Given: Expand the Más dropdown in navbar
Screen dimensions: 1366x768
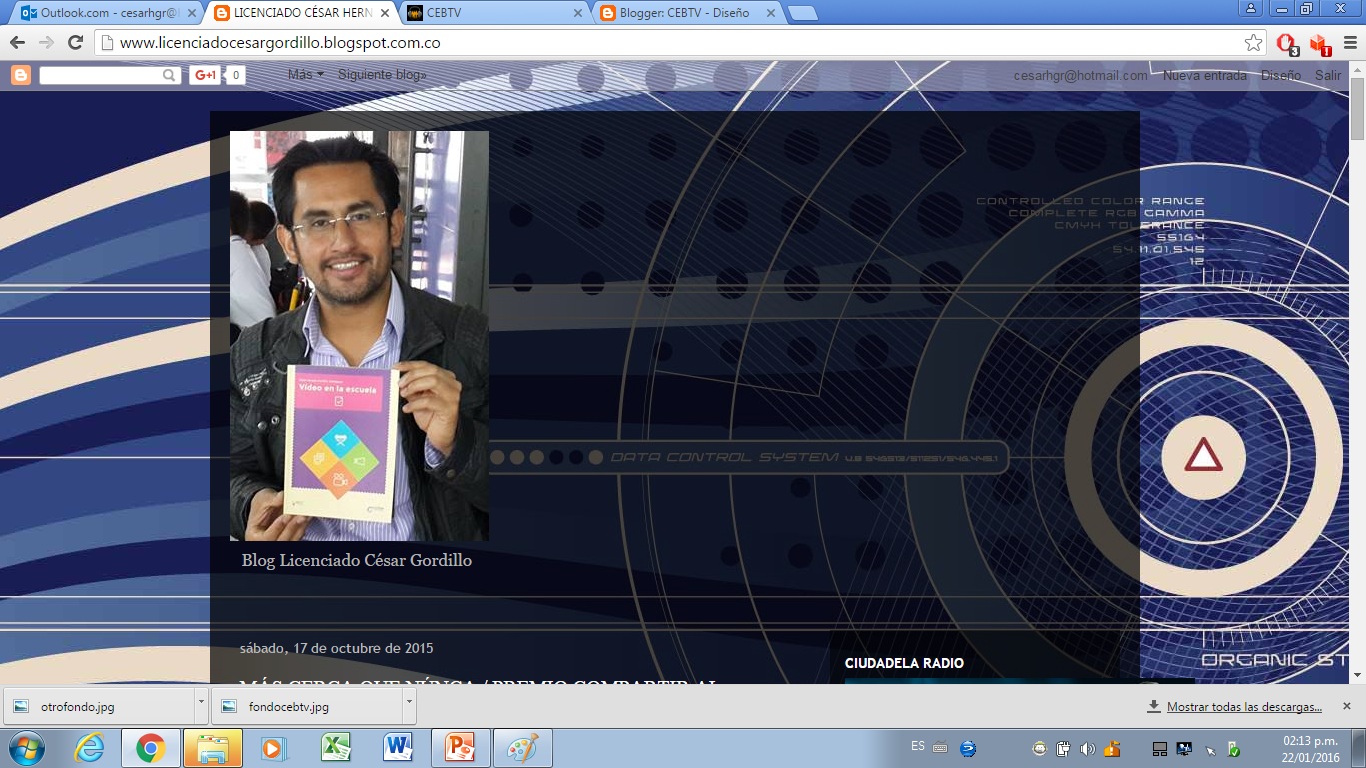Looking at the screenshot, I should point(306,75).
